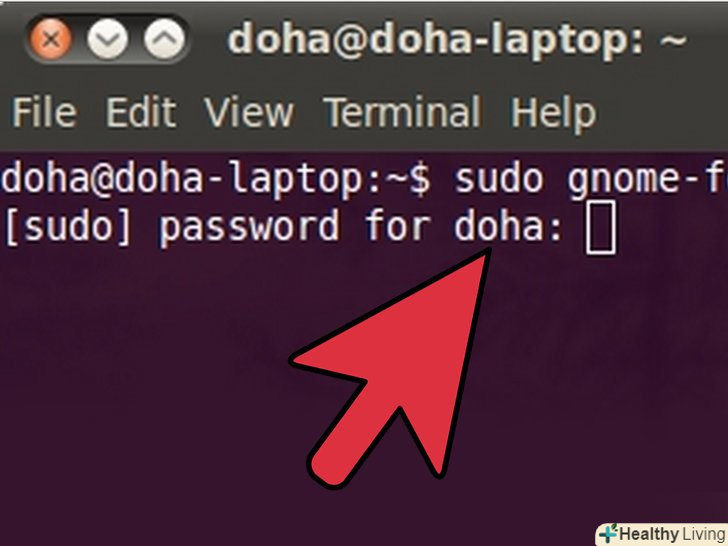
Task: Open the View menu
Action: (x=249, y=112)
